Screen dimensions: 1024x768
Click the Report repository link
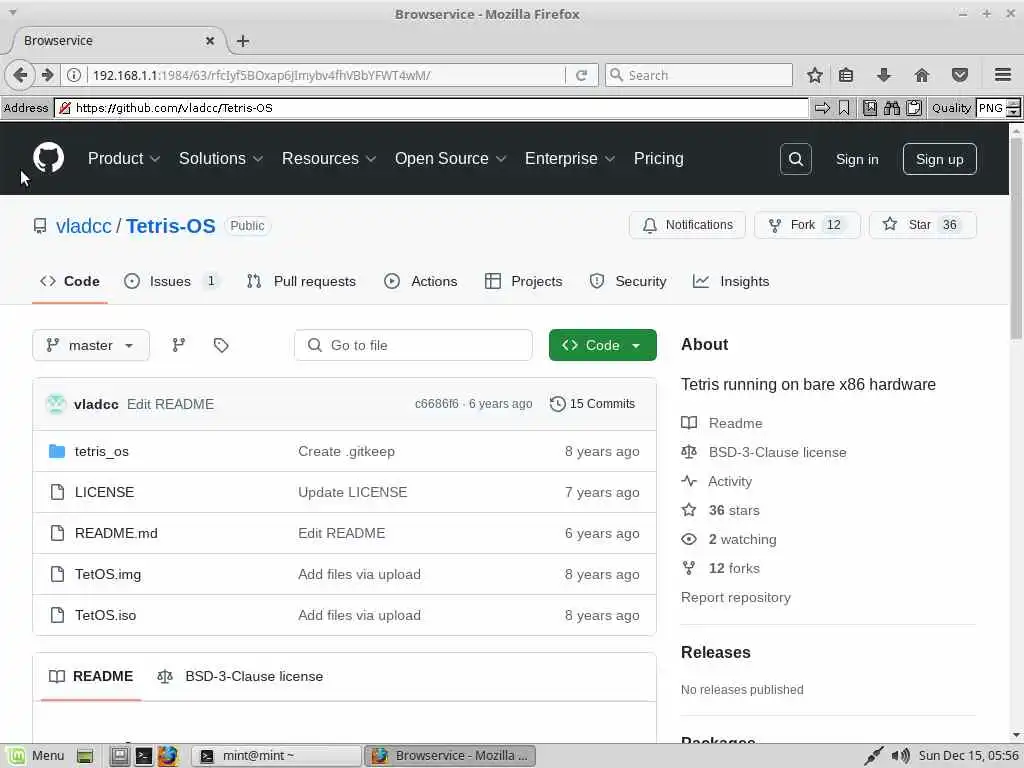click(735, 597)
